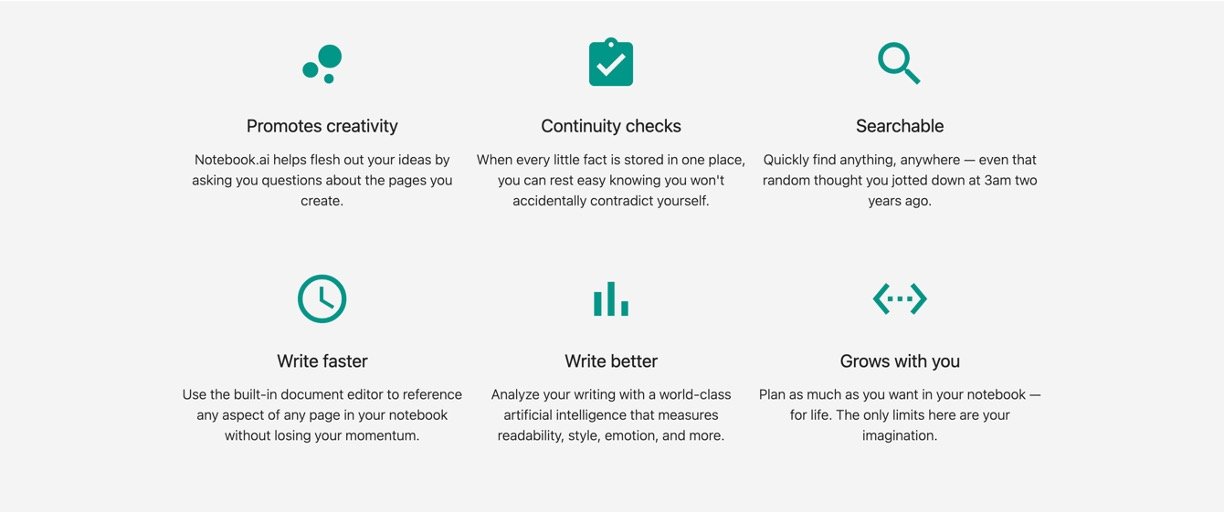Click the clipboard checkmark icon
The height and width of the screenshot is (512, 1224).
tap(611, 63)
